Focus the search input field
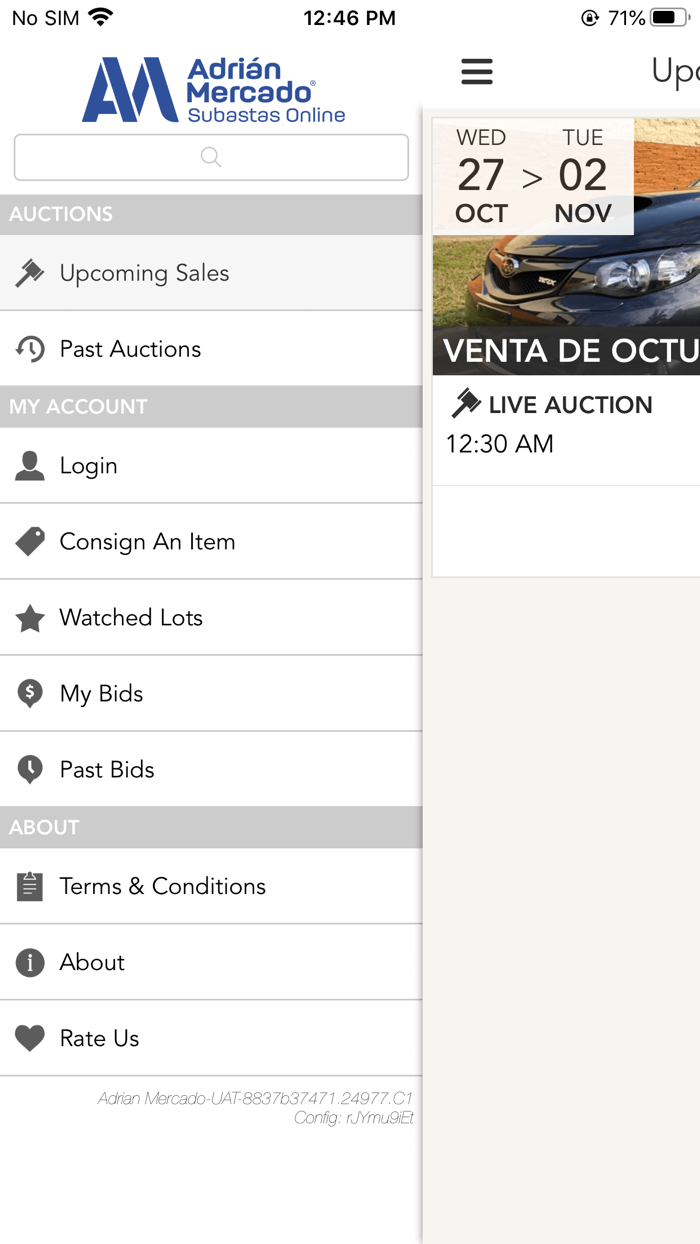The width and height of the screenshot is (700, 1244). [x=211, y=157]
